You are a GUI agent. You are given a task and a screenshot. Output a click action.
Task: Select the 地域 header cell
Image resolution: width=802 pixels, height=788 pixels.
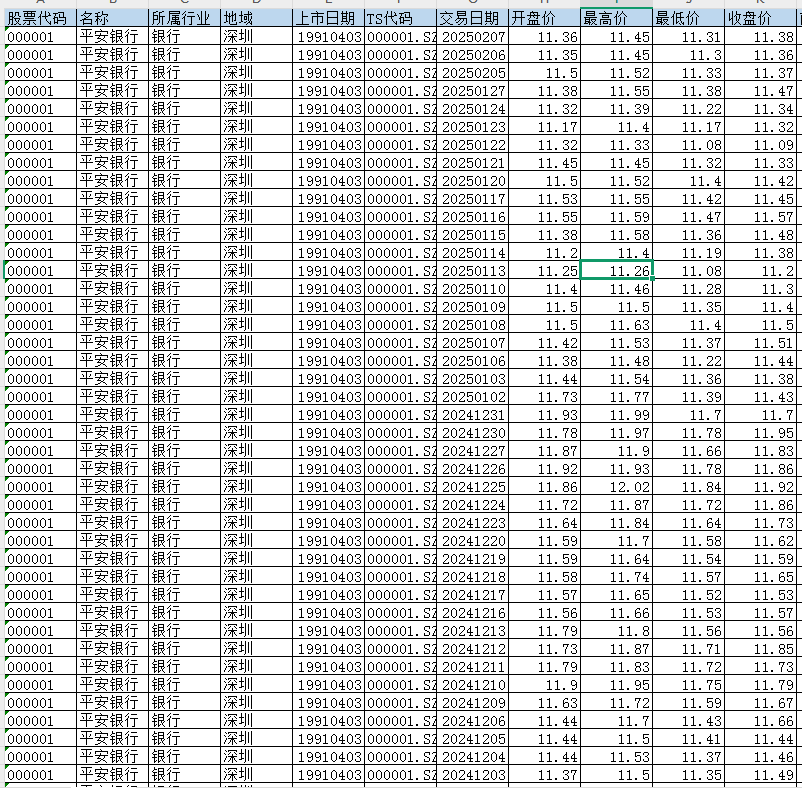pos(257,18)
